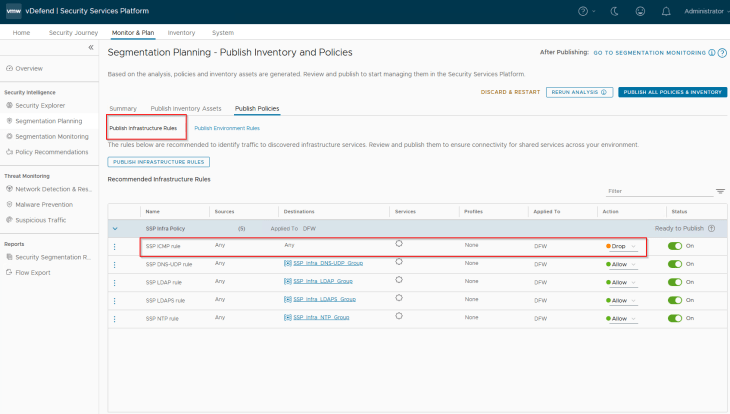Click the Publish All Policies & Inventory button
The height and width of the screenshot is (414, 730).
[672, 92]
